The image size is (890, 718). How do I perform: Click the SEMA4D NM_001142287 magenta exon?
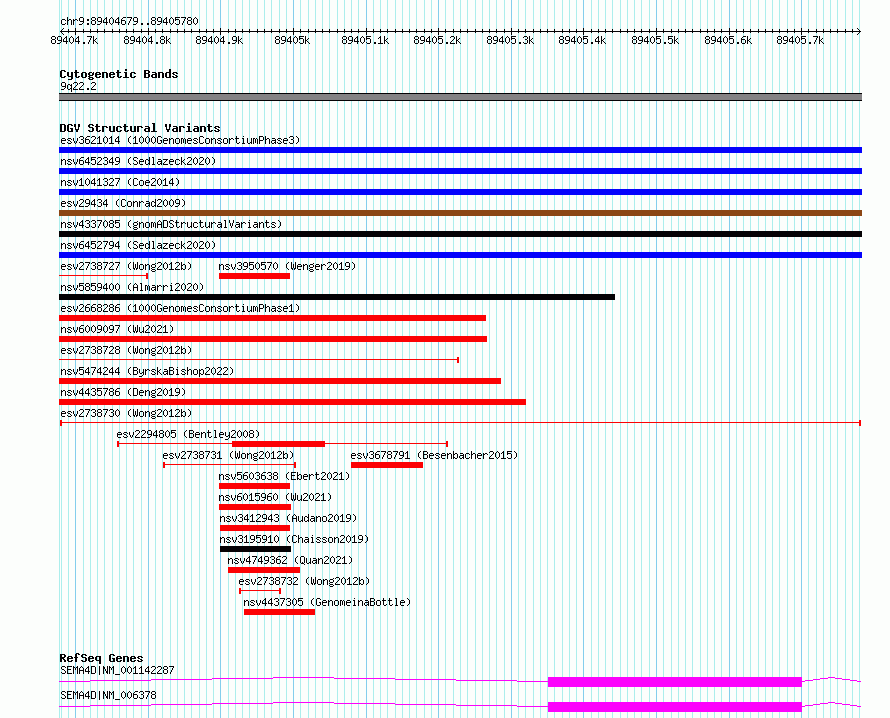point(675,682)
